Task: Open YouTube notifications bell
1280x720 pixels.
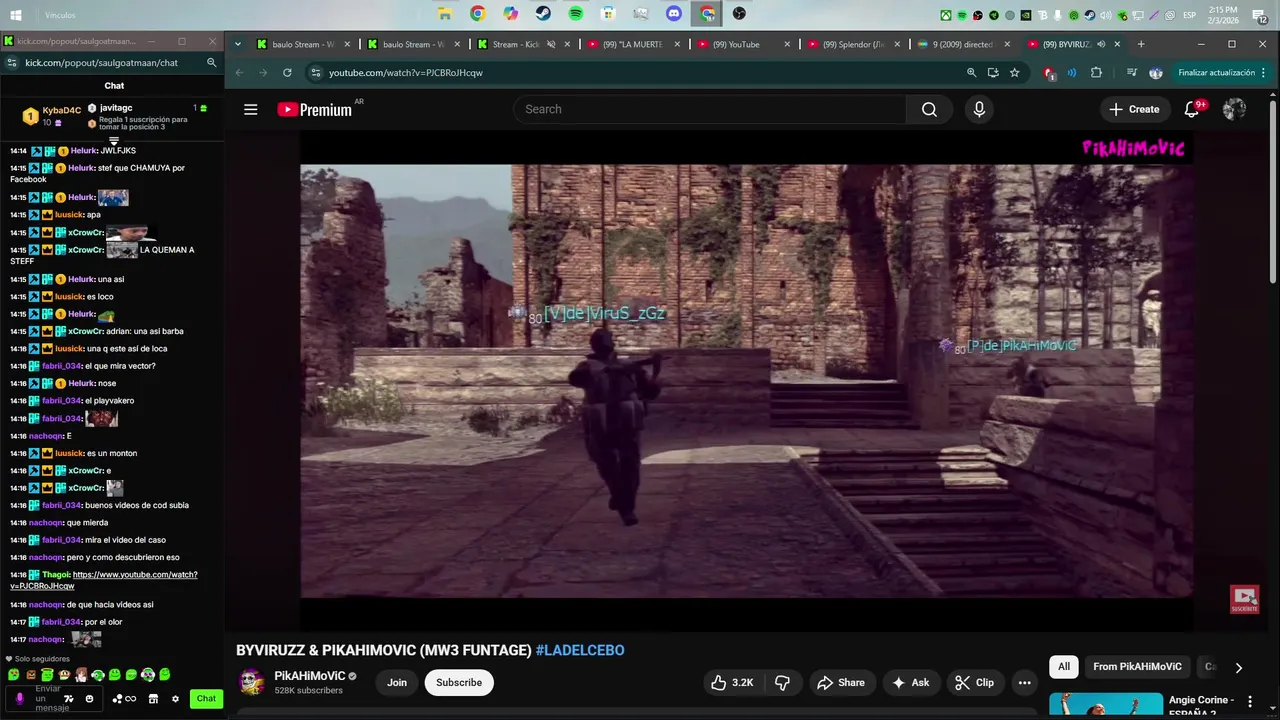Action: coord(1192,110)
